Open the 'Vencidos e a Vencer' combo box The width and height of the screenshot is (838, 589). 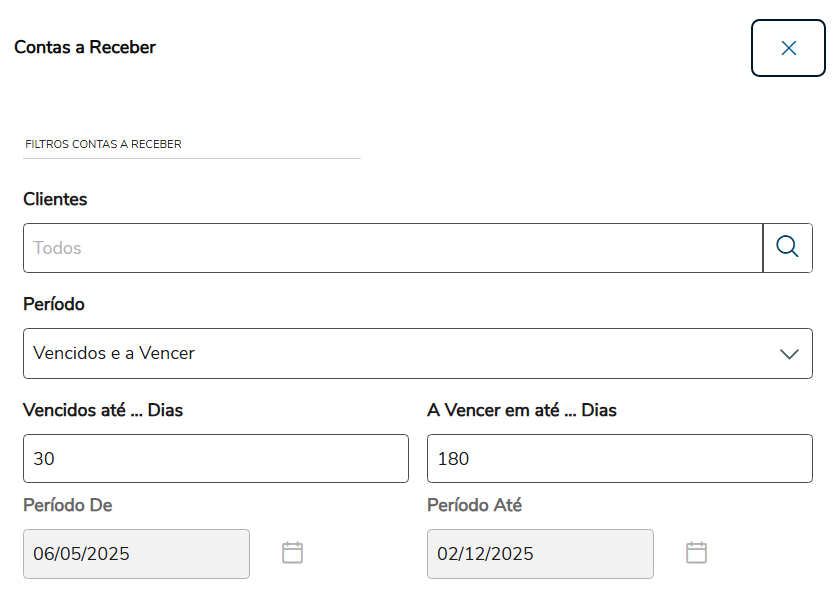click(x=400, y=354)
